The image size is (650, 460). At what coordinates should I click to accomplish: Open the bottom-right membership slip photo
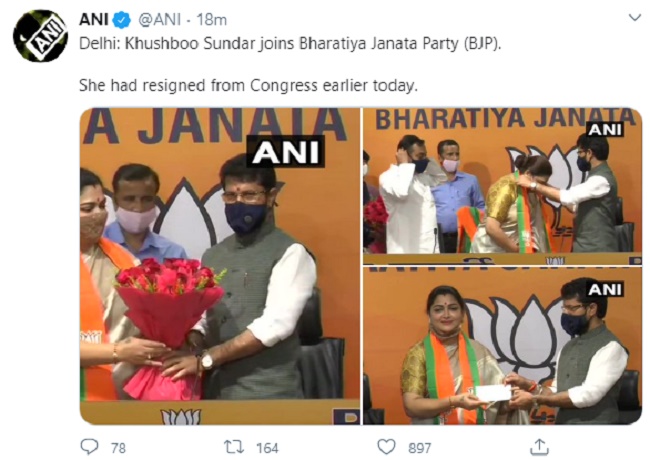click(x=502, y=346)
